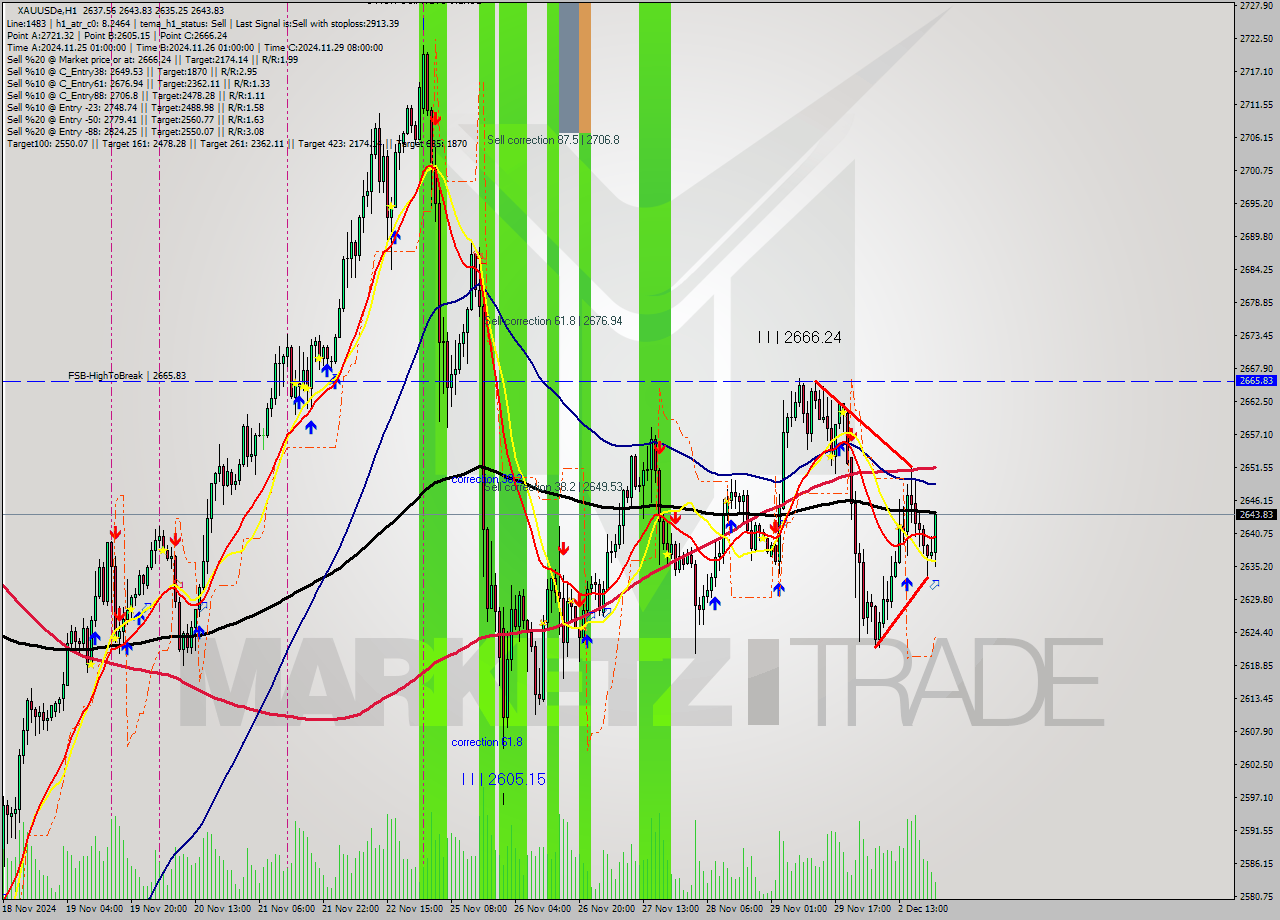Click the '18 Nov 2024' time axis label
1280x920 pixels.
click(x=30, y=909)
